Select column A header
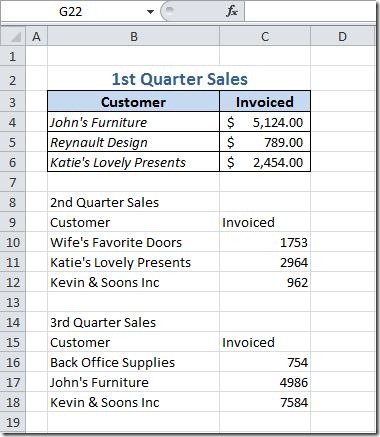 [x=36, y=37]
